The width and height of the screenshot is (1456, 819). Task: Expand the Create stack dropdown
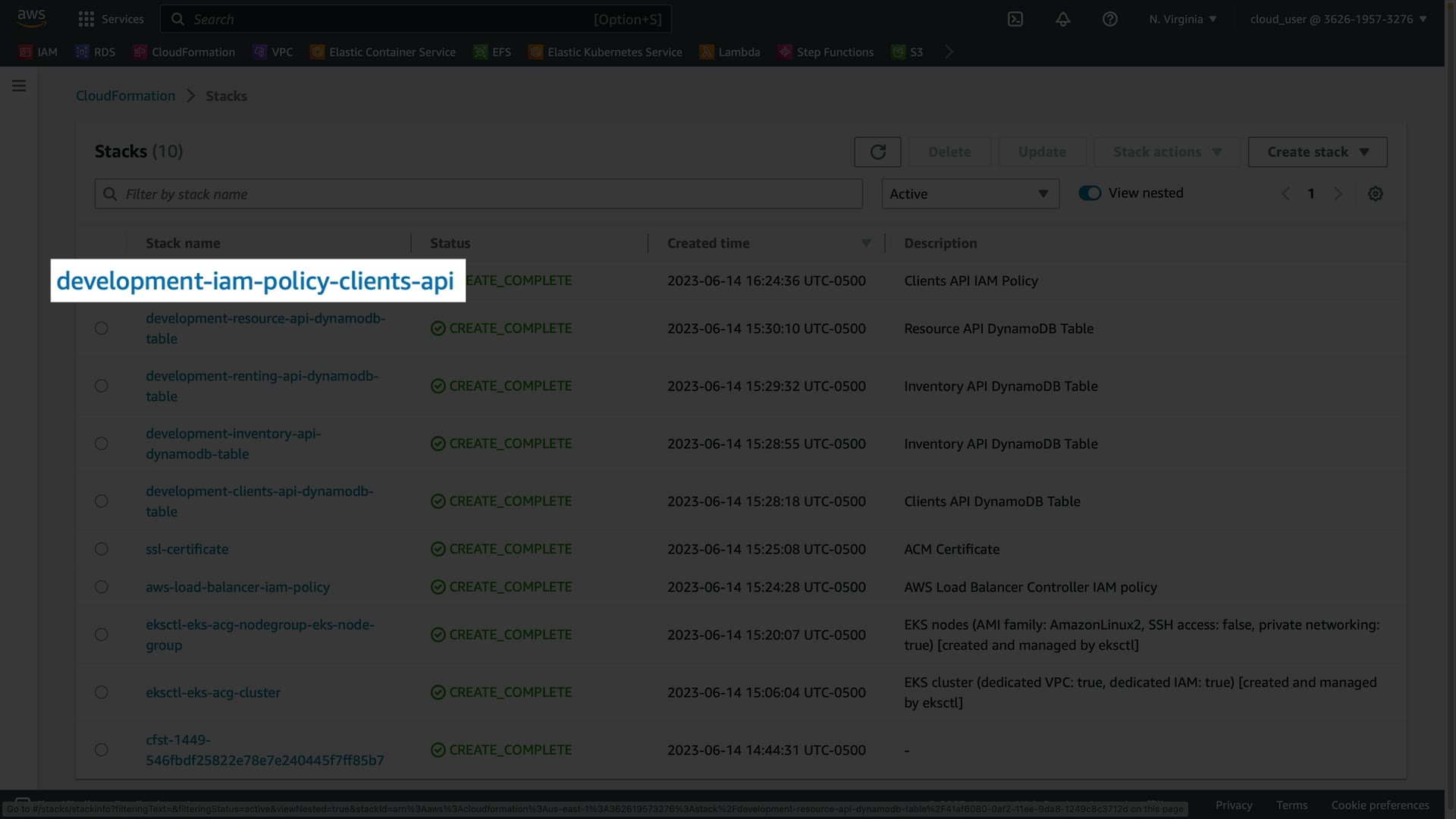pyautogui.click(x=1317, y=152)
